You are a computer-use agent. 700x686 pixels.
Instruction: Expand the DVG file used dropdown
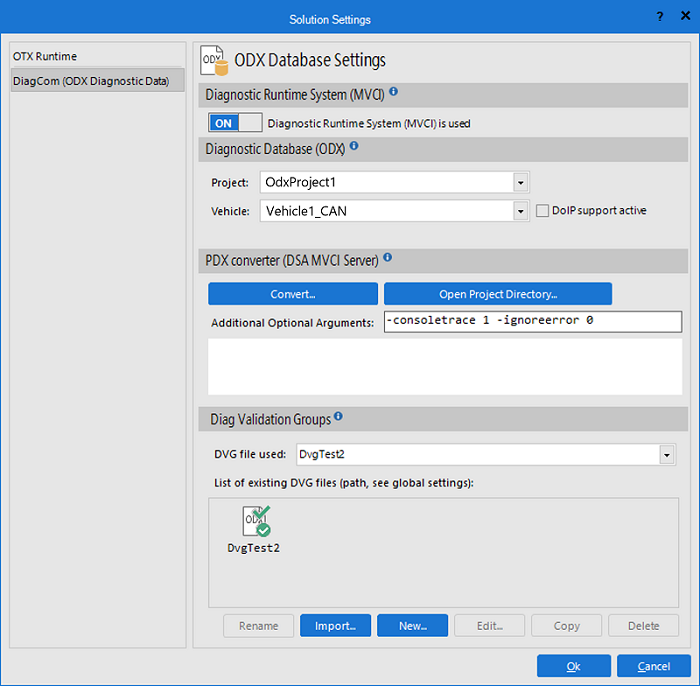pyautogui.click(x=667, y=455)
